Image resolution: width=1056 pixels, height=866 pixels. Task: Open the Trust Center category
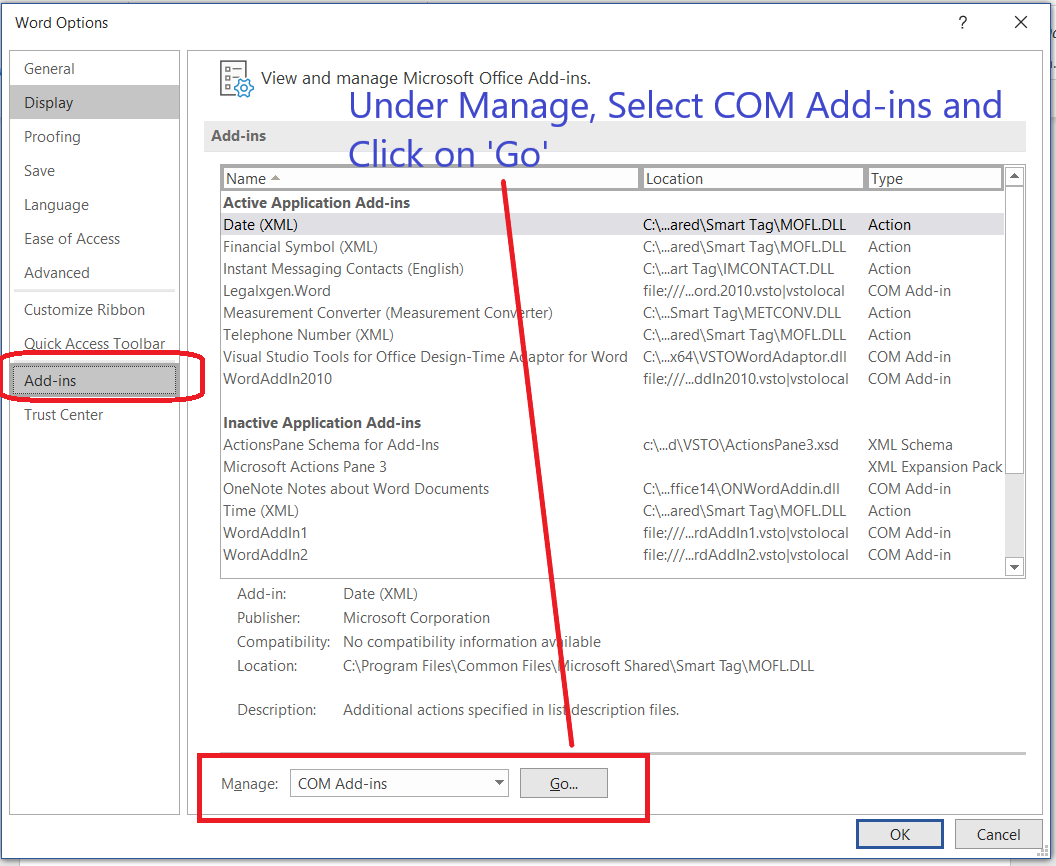pyautogui.click(x=64, y=415)
